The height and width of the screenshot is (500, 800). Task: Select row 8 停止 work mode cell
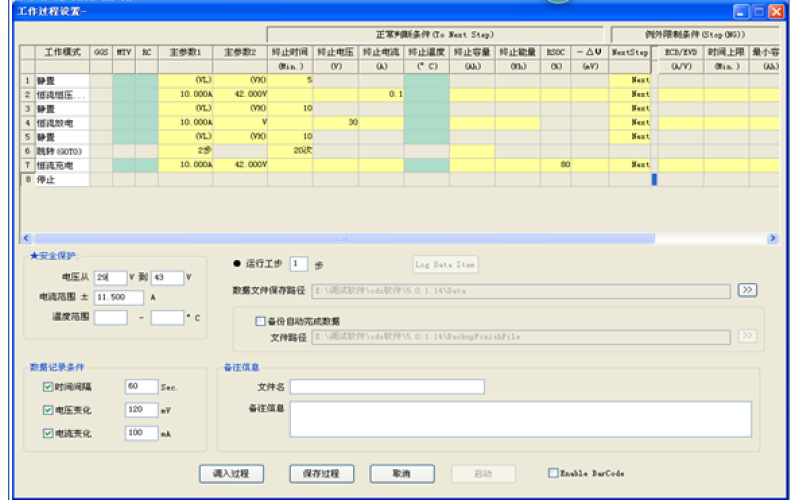click(x=62, y=179)
